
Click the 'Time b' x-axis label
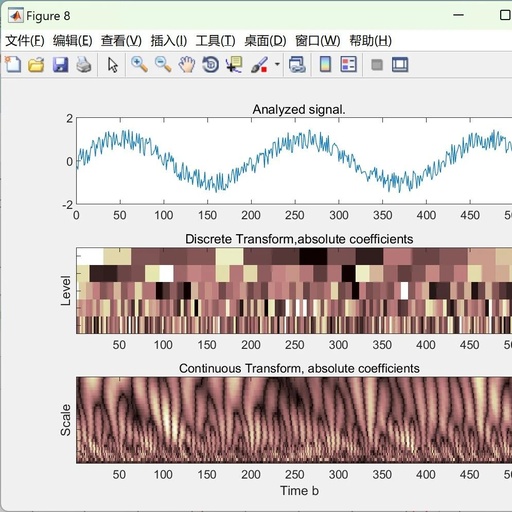tap(299, 491)
